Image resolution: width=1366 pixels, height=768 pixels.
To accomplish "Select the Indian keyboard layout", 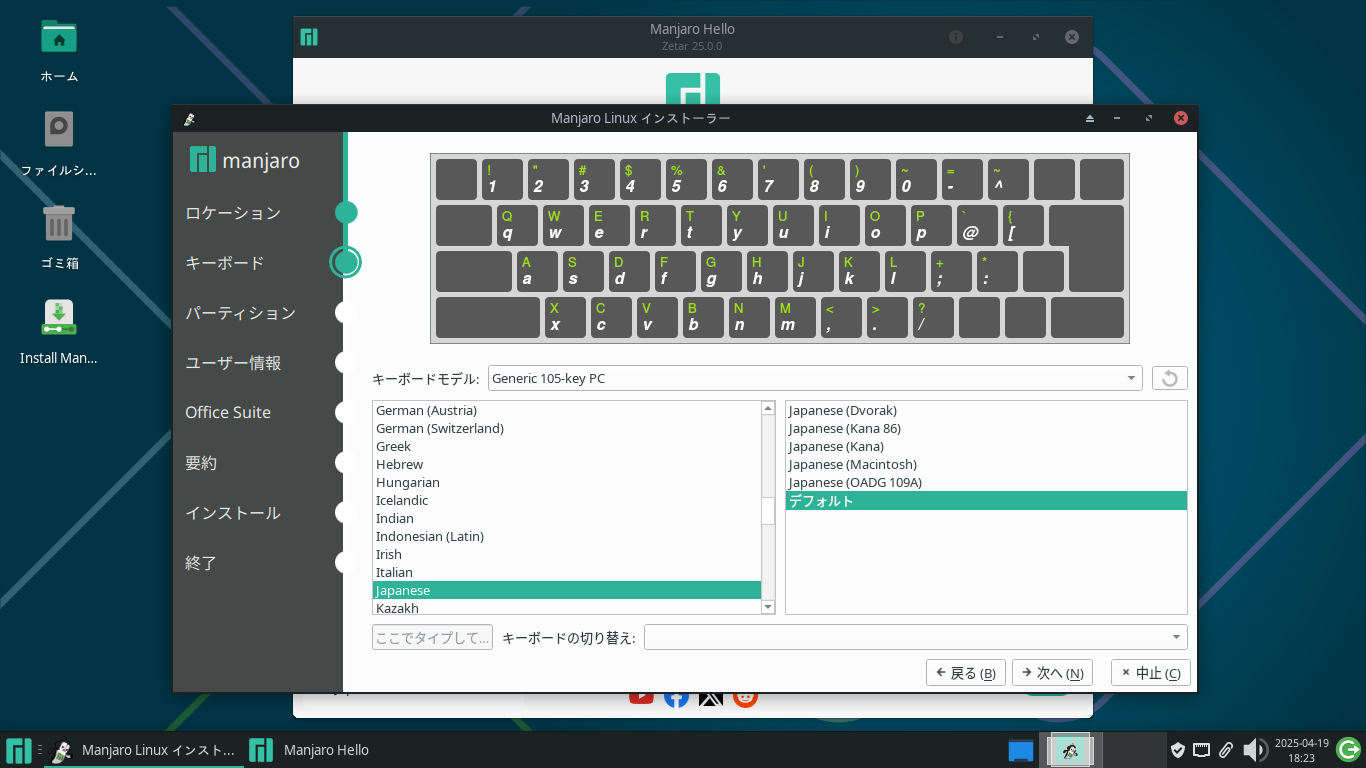I will 567,518.
